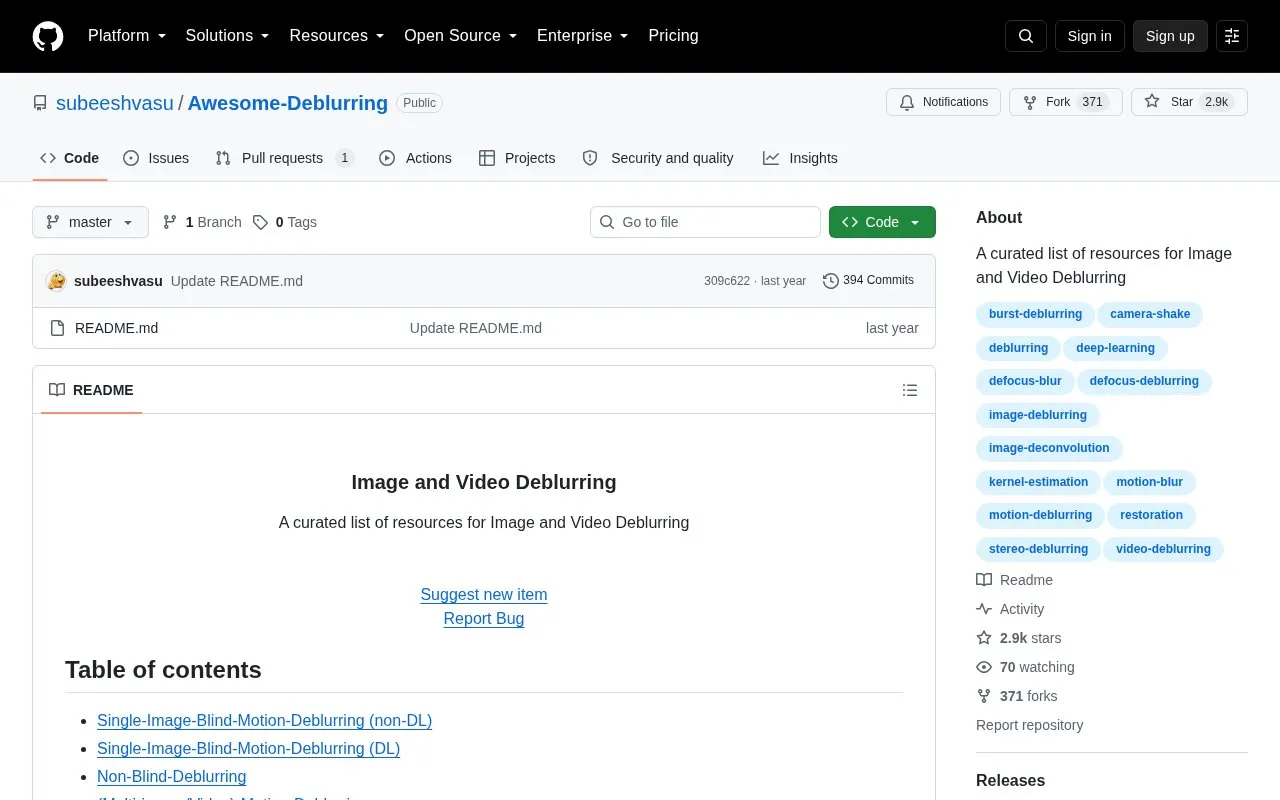Star the Awesome-Deblurring repository
Viewport: 1280px width, 800px height.
1189,102
